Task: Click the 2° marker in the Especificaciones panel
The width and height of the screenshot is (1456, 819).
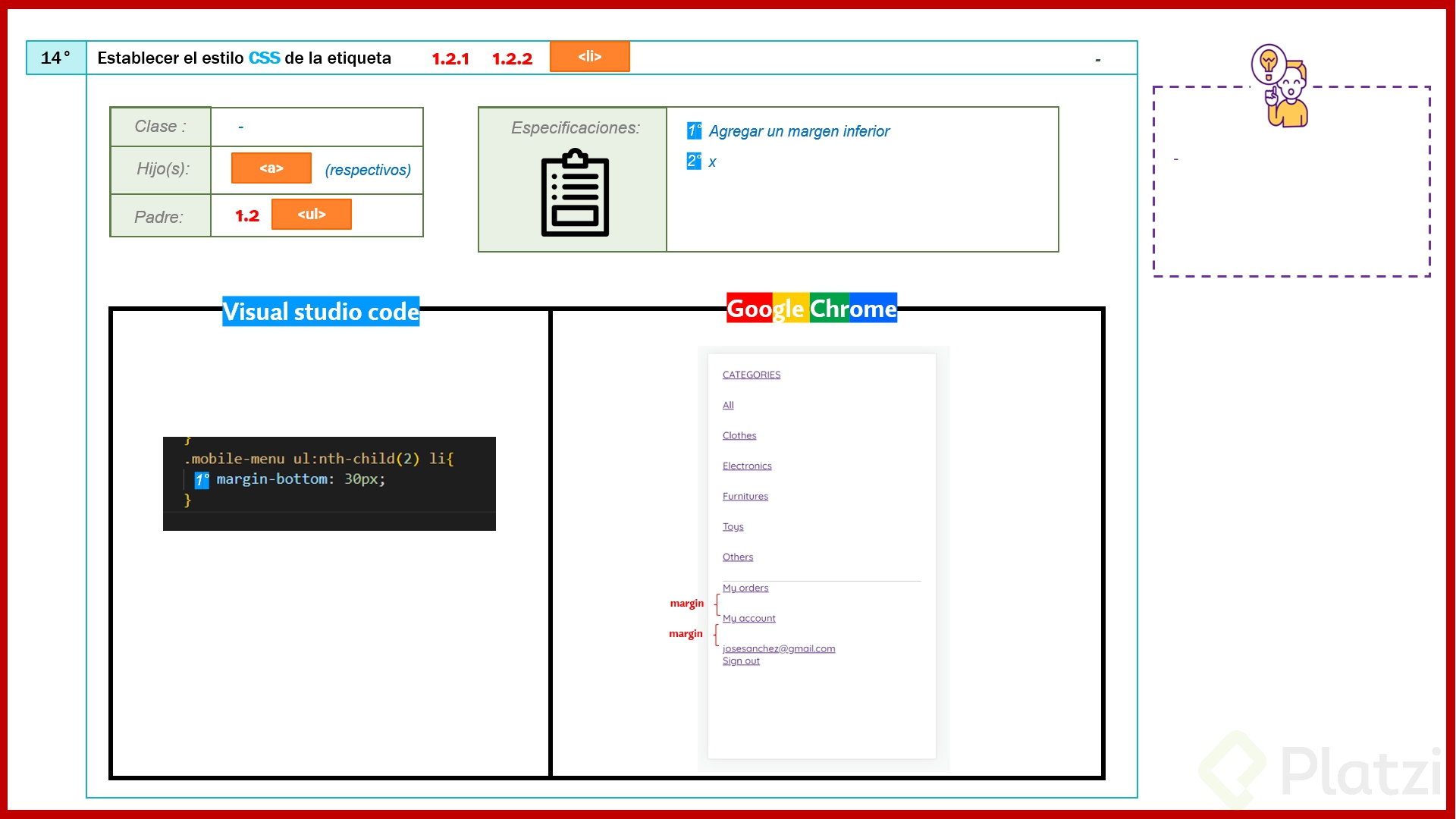Action: [x=694, y=161]
